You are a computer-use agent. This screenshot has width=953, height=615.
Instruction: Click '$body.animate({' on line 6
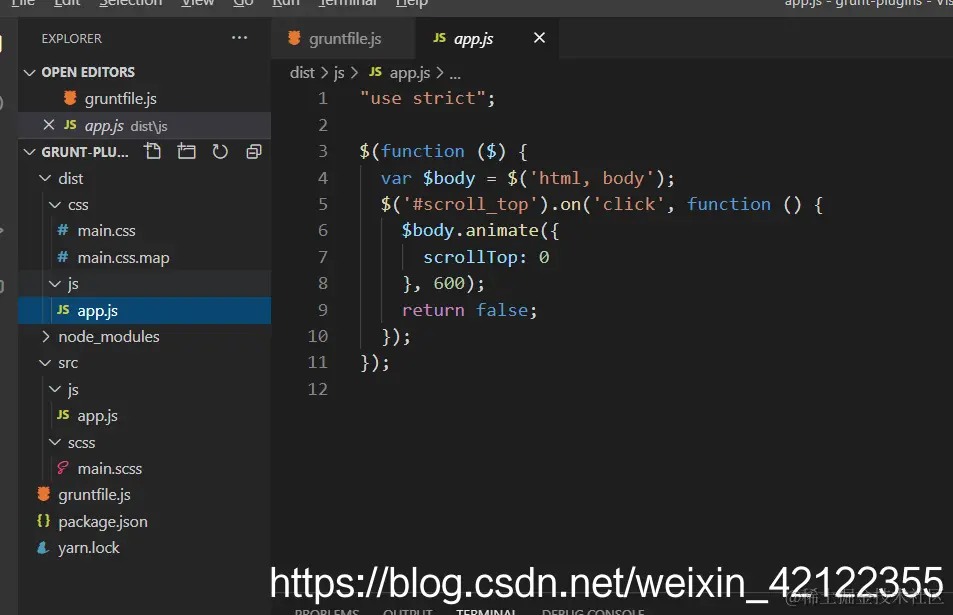pyautogui.click(x=480, y=230)
